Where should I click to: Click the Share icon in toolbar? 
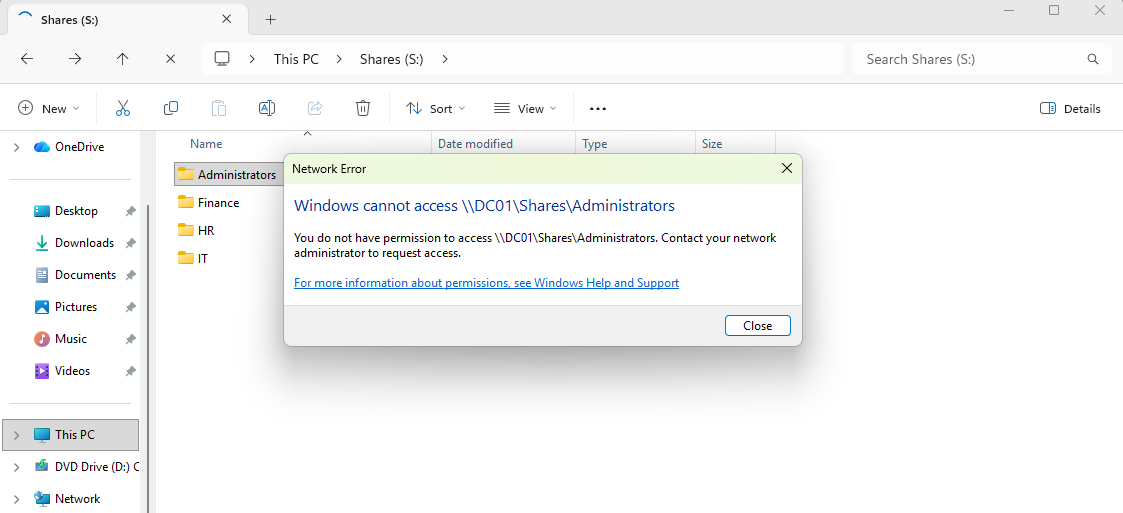click(315, 108)
